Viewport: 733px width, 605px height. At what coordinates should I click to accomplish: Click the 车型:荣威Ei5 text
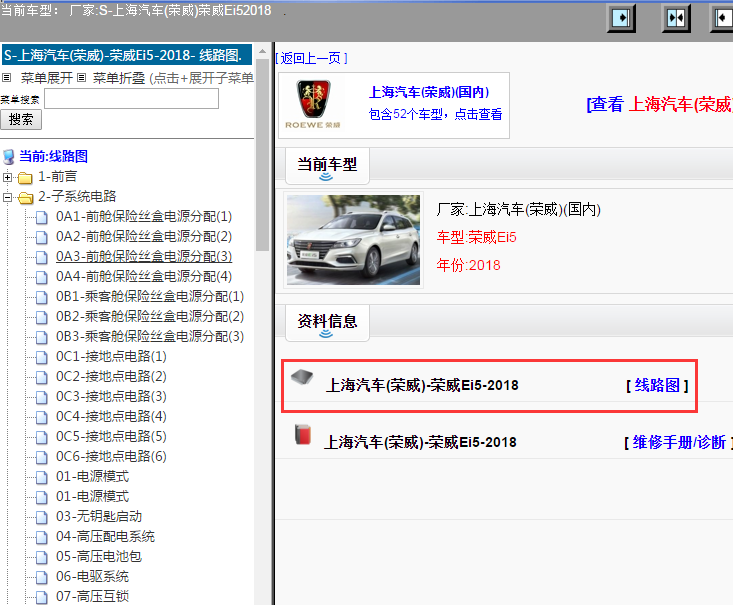pos(476,238)
